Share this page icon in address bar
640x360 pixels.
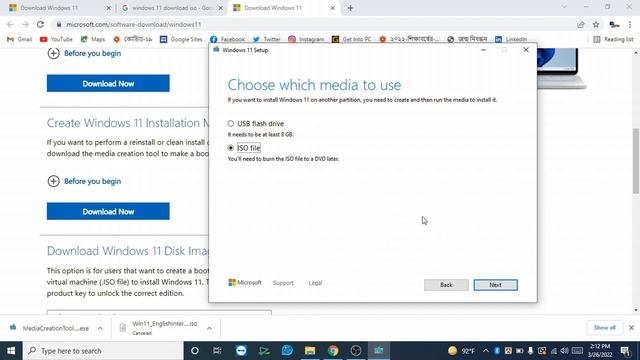pyautogui.click(x=581, y=24)
